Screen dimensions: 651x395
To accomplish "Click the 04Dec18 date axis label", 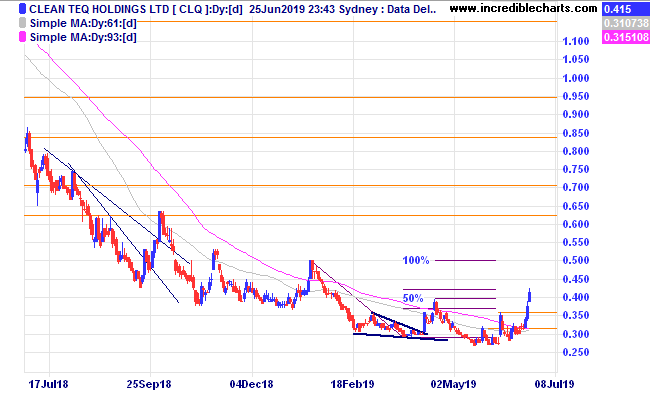I will pos(251,384).
